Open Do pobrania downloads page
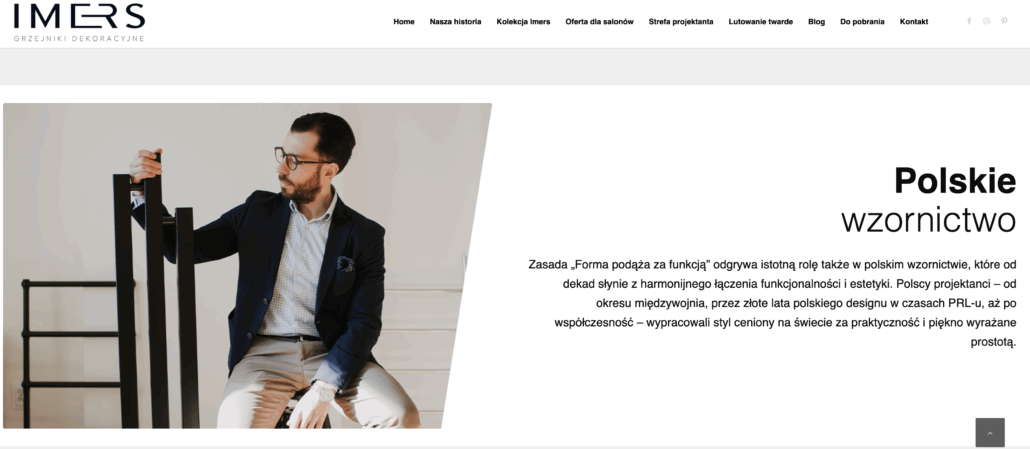This screenshot has height=449, width=1030. click(862, 22)
